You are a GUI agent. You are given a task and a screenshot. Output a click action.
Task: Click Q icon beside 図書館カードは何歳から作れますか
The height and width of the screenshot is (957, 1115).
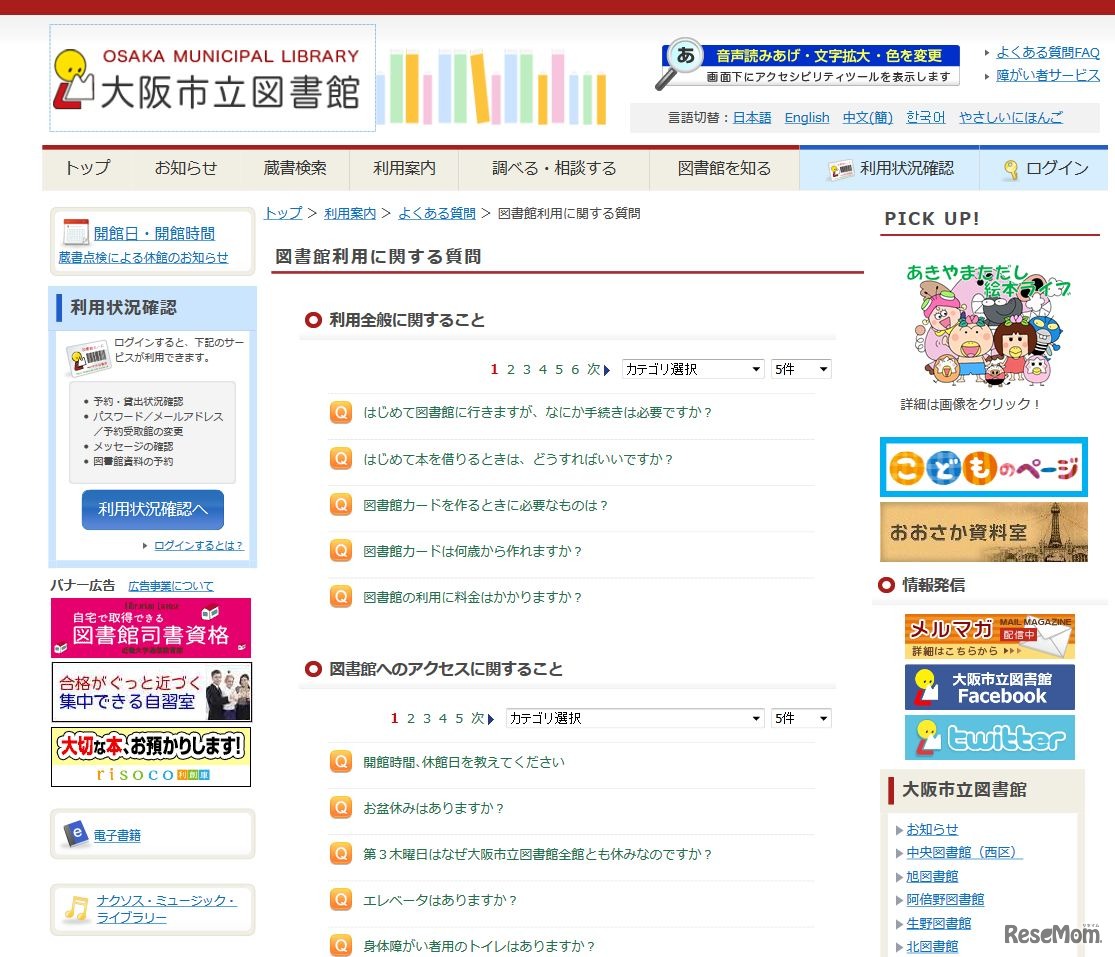(x=341, y=551)
